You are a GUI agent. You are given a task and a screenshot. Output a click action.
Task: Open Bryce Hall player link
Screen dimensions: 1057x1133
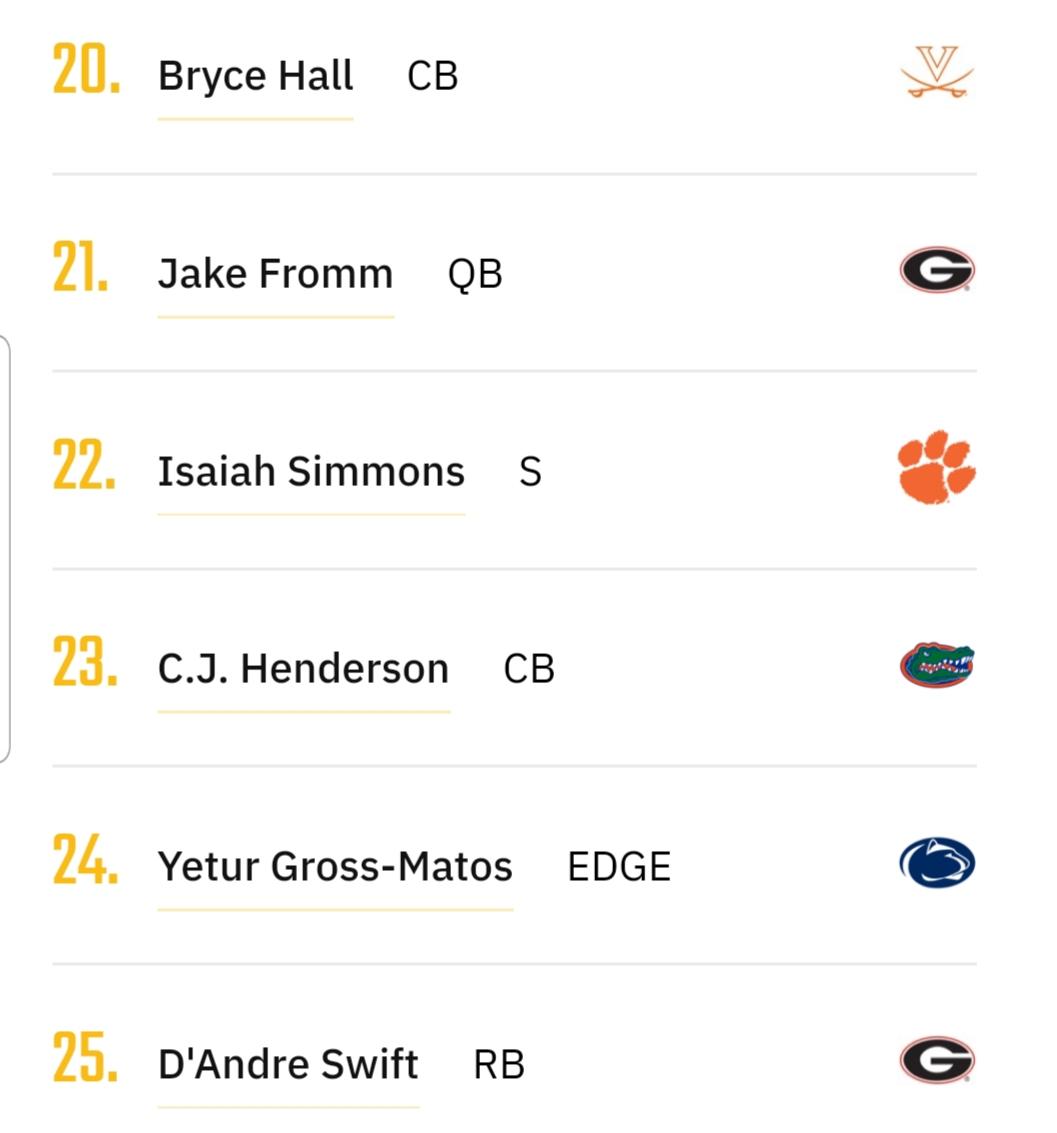[x=255, y=76]
